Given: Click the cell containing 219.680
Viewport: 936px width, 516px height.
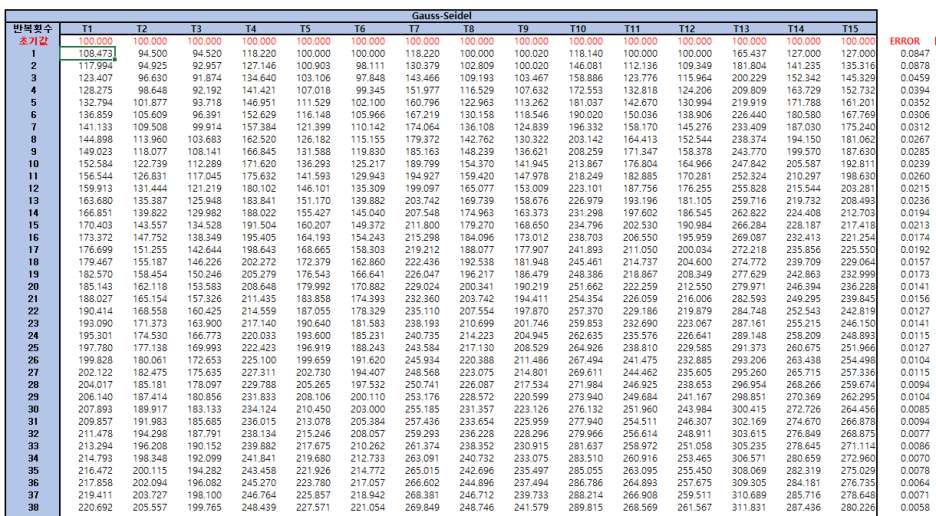Looking at the screenshot, I should tap(305, 459).
